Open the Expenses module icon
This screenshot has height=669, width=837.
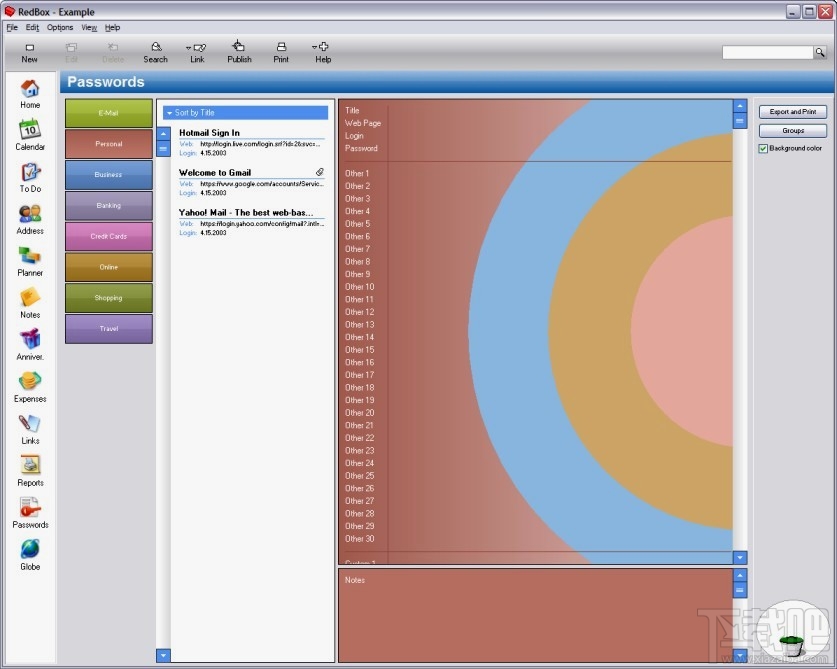point(30,382)
